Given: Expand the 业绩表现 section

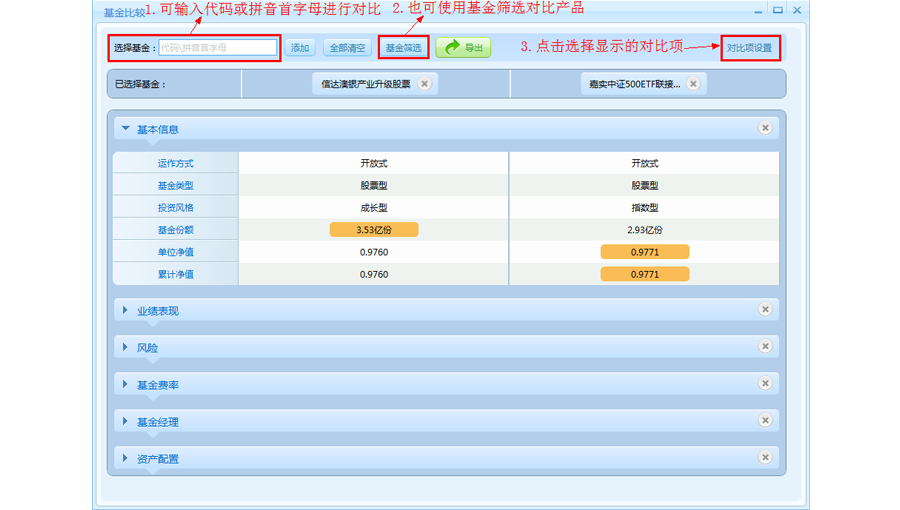Looking at the screenshot, I should pos(126,311).
